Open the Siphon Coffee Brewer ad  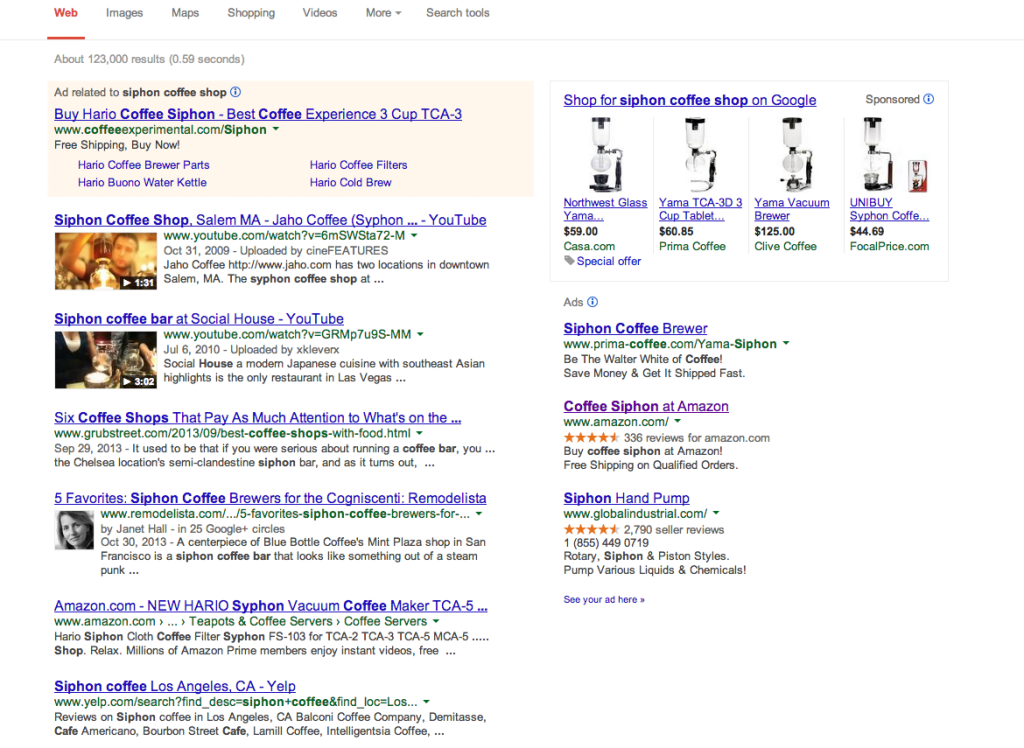click(x=635, y=329)
